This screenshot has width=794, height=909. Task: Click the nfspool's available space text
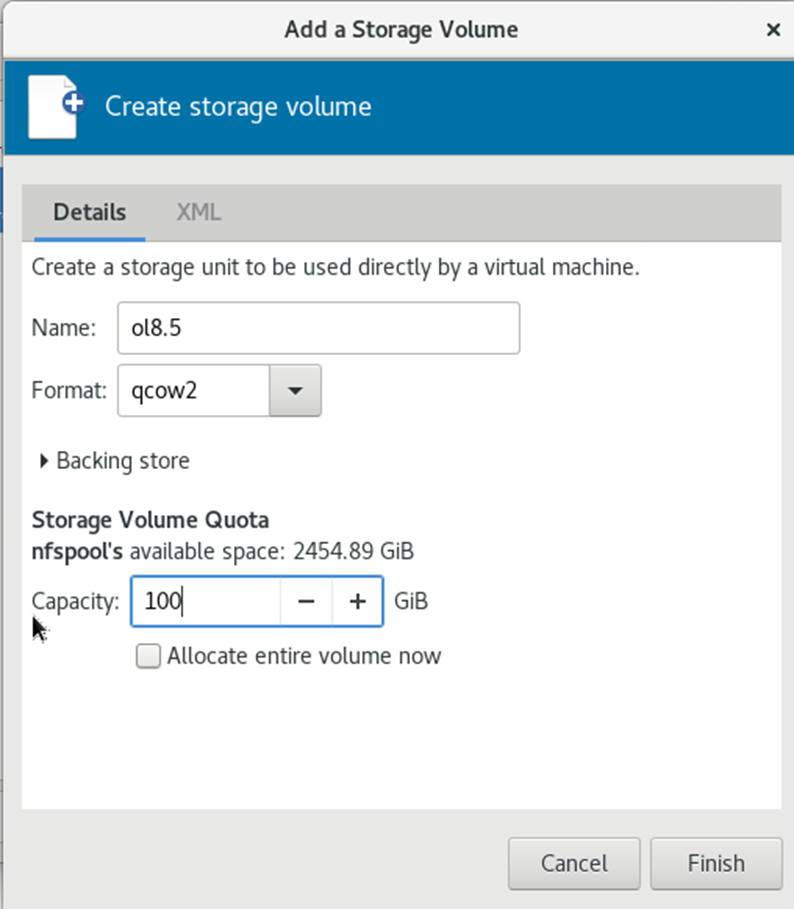[x=223, y=551]
